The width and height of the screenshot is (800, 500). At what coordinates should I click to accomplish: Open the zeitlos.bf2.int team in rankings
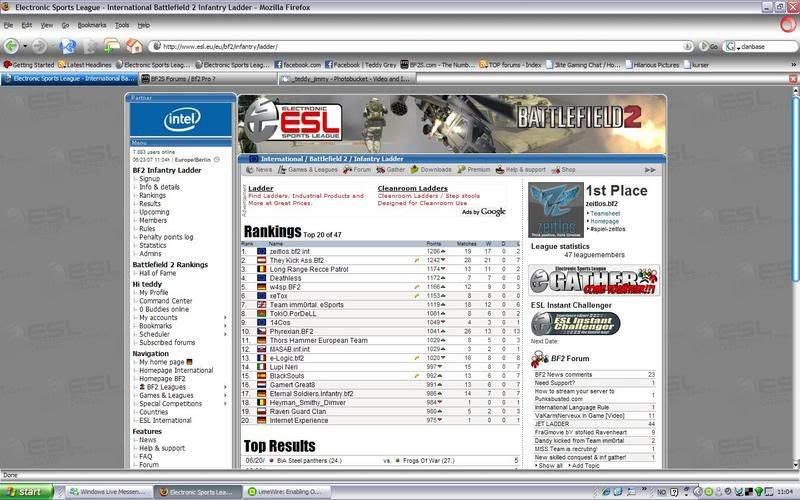point(289,252)
